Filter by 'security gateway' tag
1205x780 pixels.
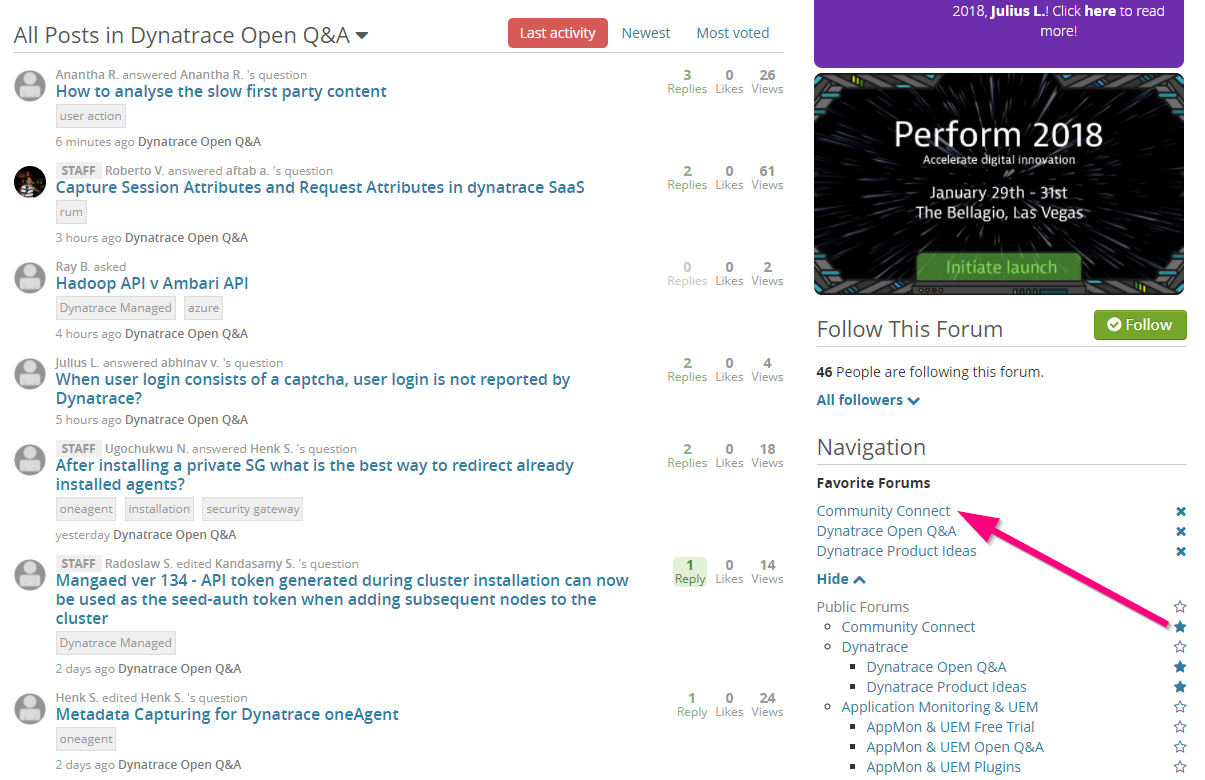tap(253, 509)
